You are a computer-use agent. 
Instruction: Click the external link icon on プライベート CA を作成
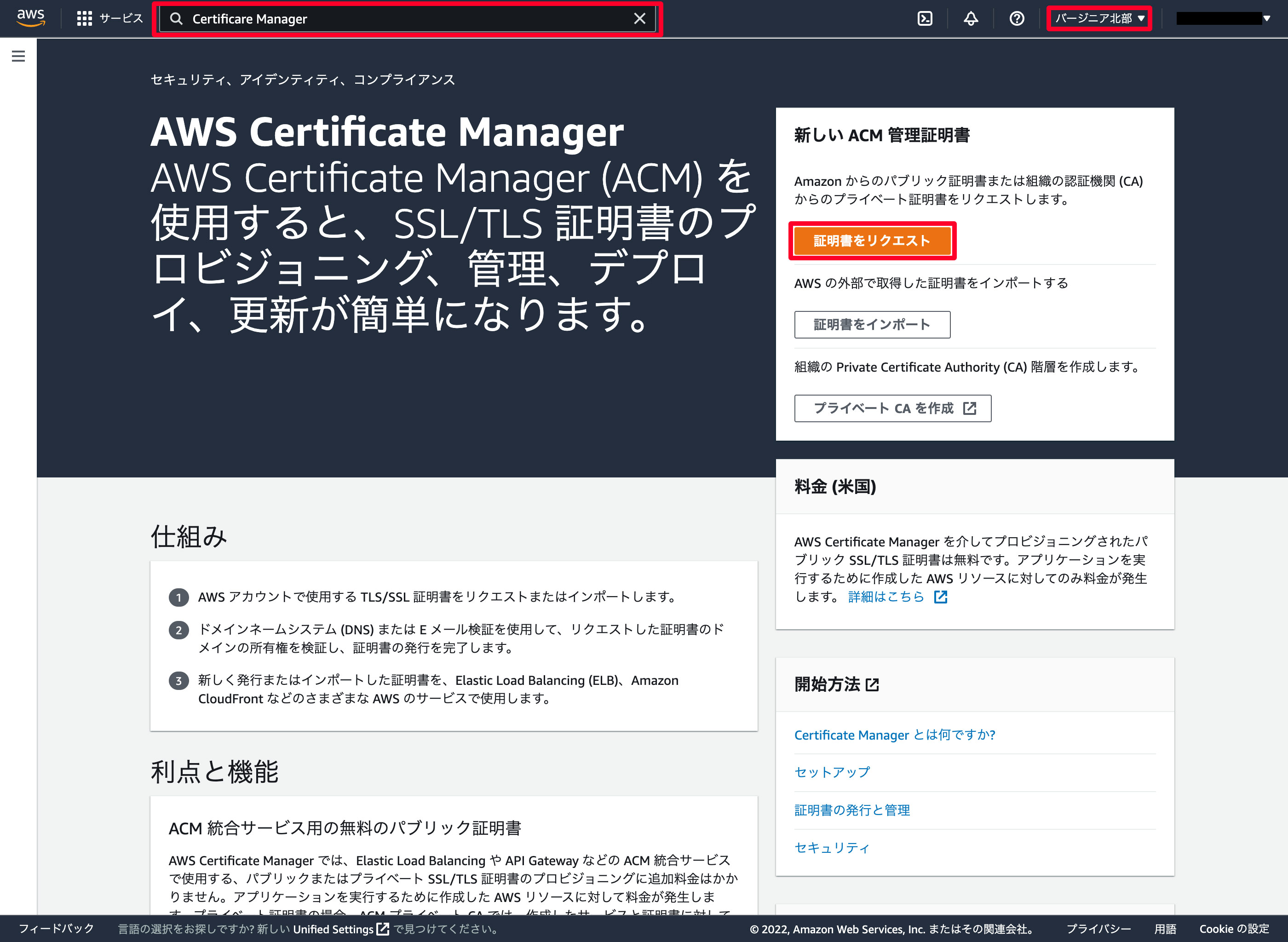[x=971, y=408]
